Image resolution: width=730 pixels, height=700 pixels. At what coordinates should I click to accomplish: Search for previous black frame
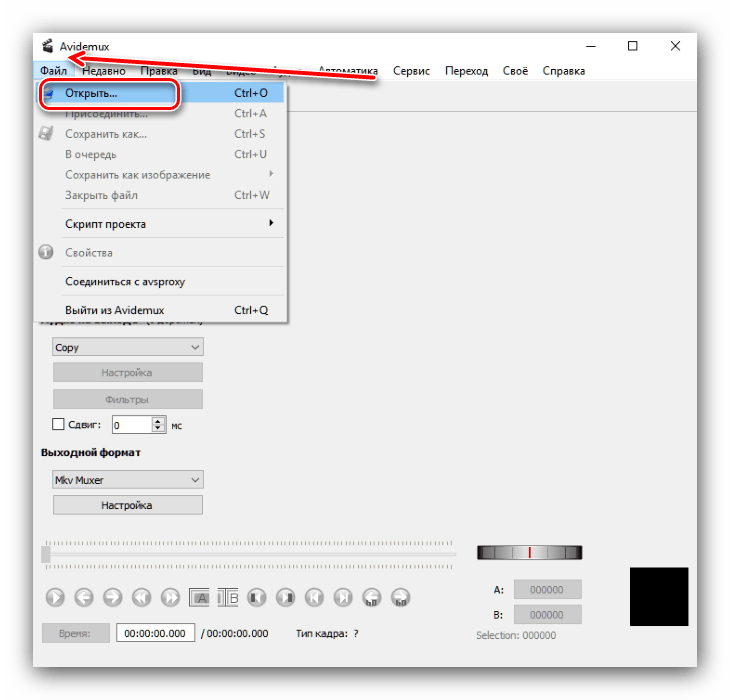(257, 597)
